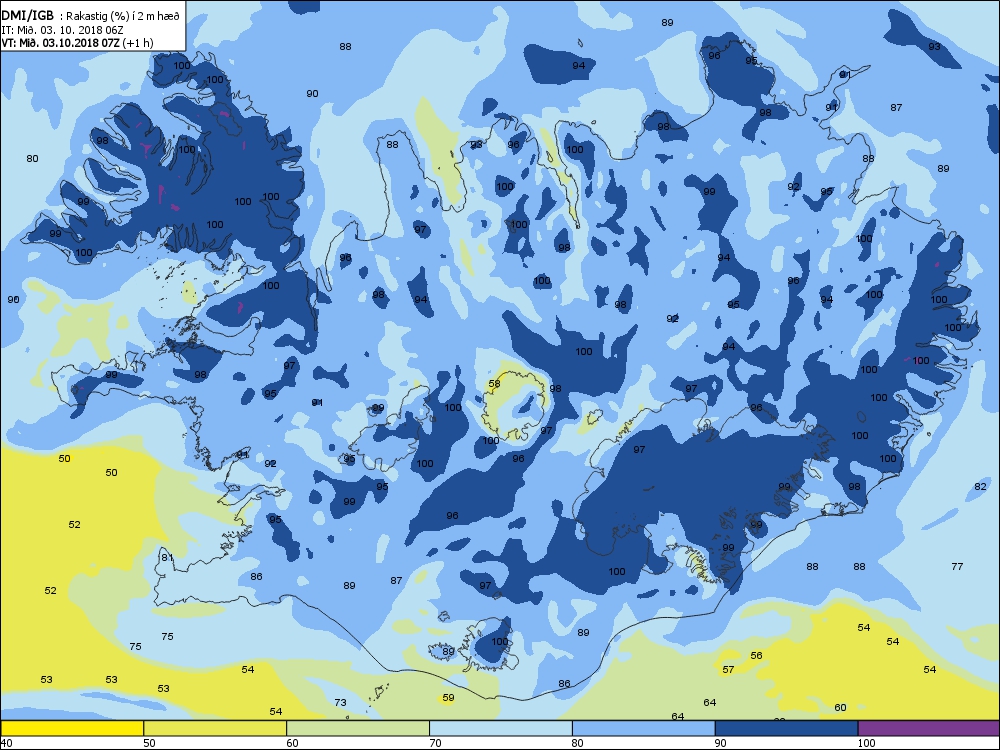Click the "Rakastig (%) í 2 m hæð" label

click(x=123, y=17)
